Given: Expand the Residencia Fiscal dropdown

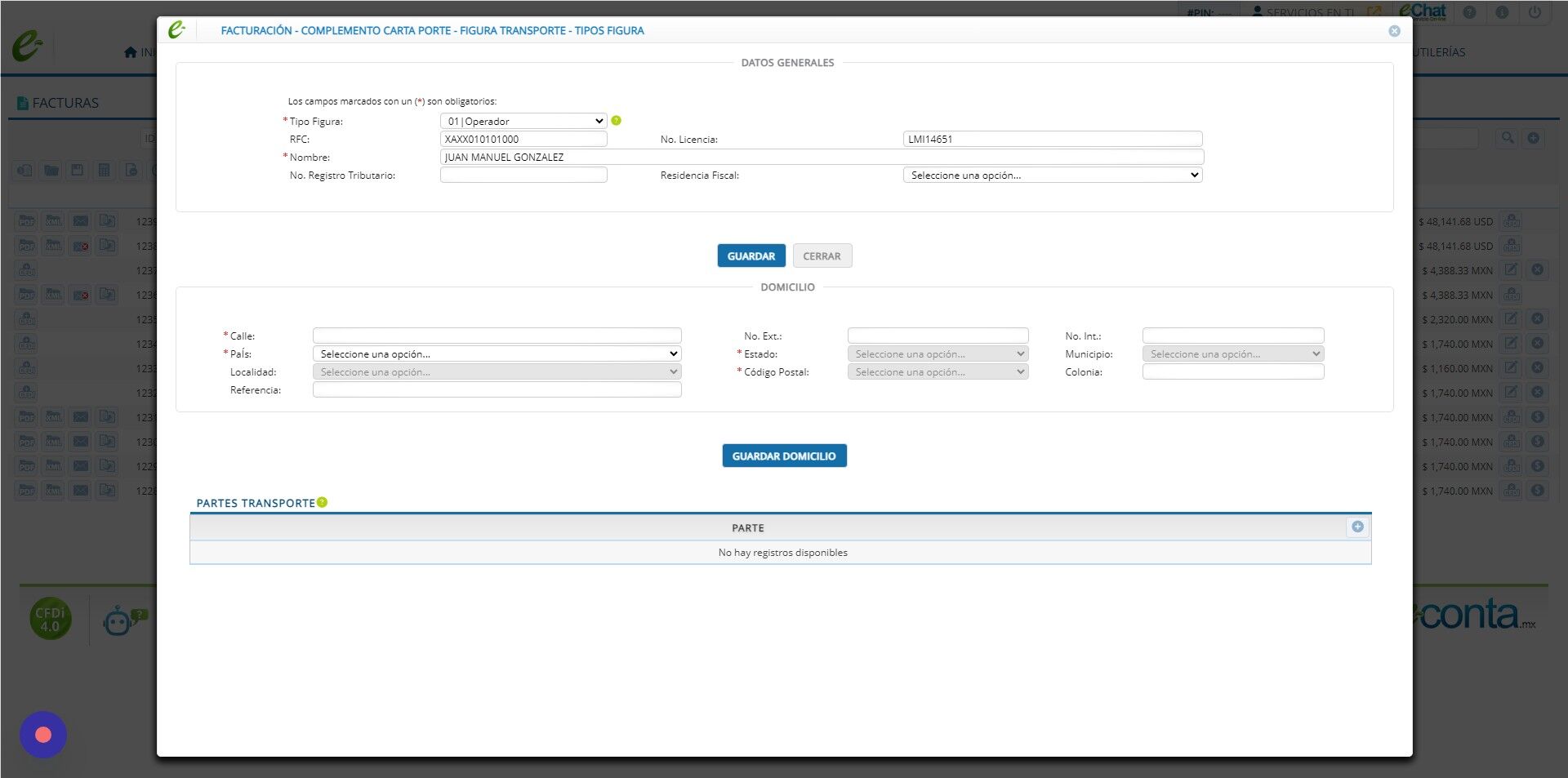Looking at the screenshot, I should 1053,175.
